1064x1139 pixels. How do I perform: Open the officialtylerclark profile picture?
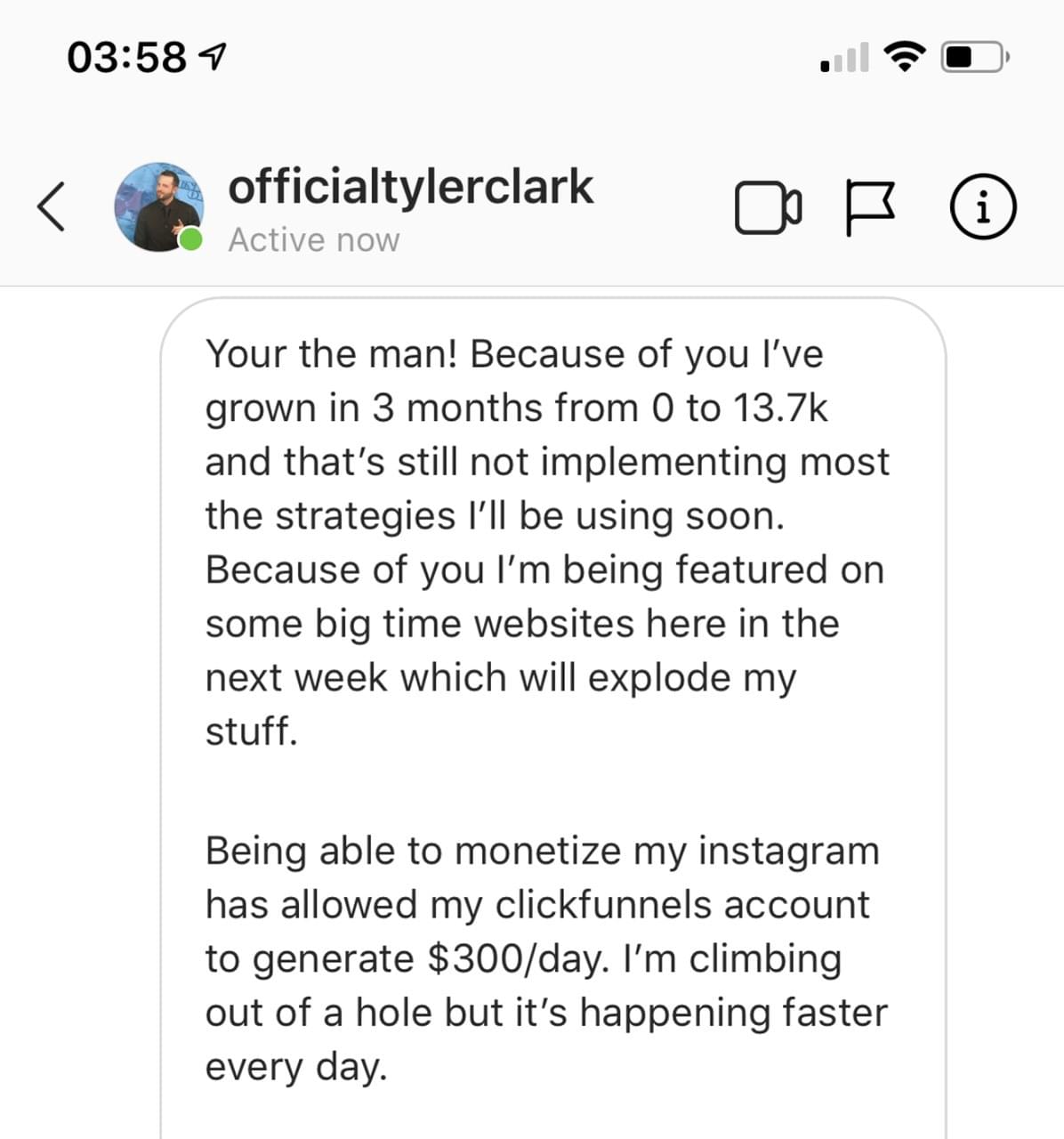point(158,206)
